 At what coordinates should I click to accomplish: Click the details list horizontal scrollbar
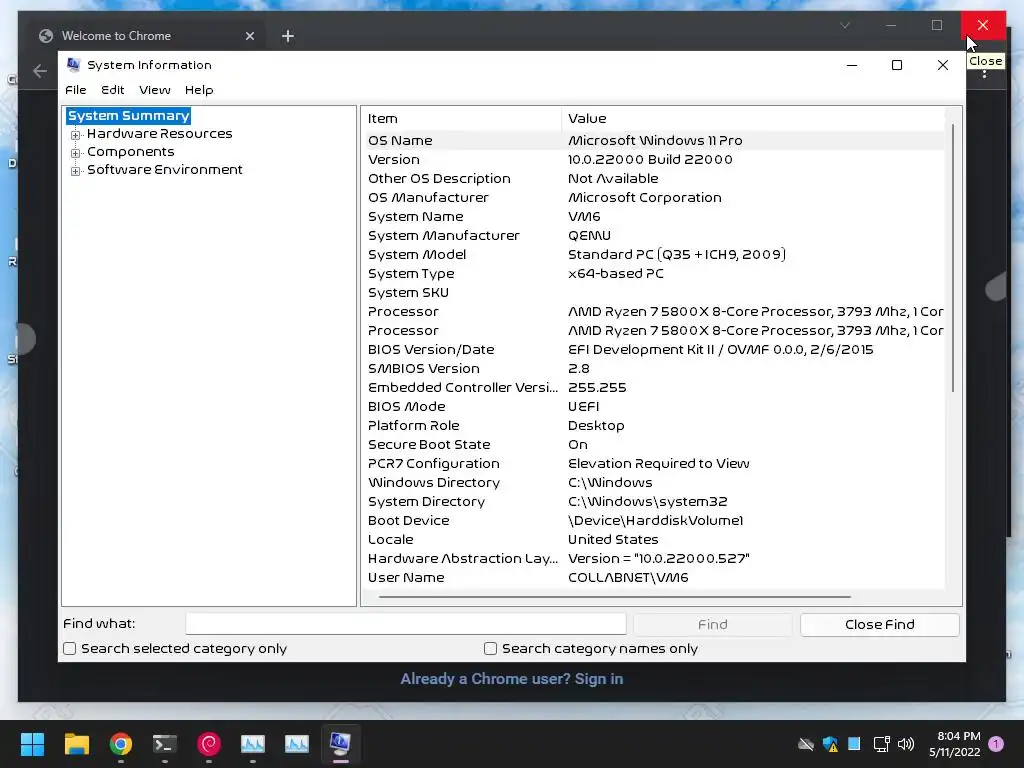(615, 596)
